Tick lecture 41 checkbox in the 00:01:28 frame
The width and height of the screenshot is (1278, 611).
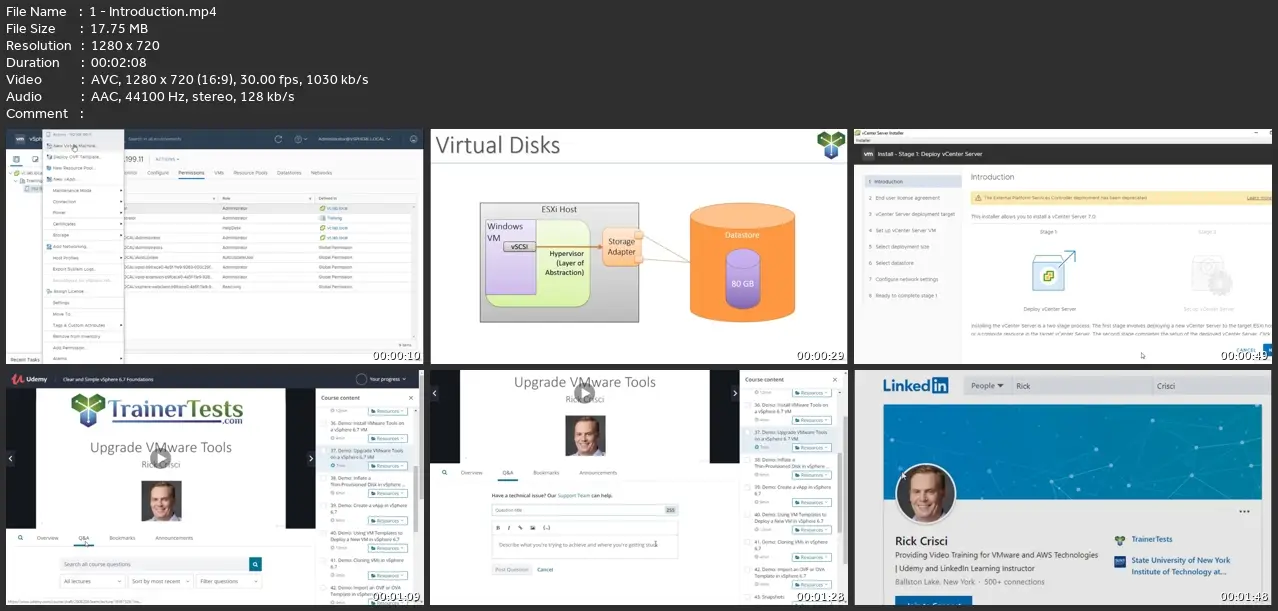748,543
